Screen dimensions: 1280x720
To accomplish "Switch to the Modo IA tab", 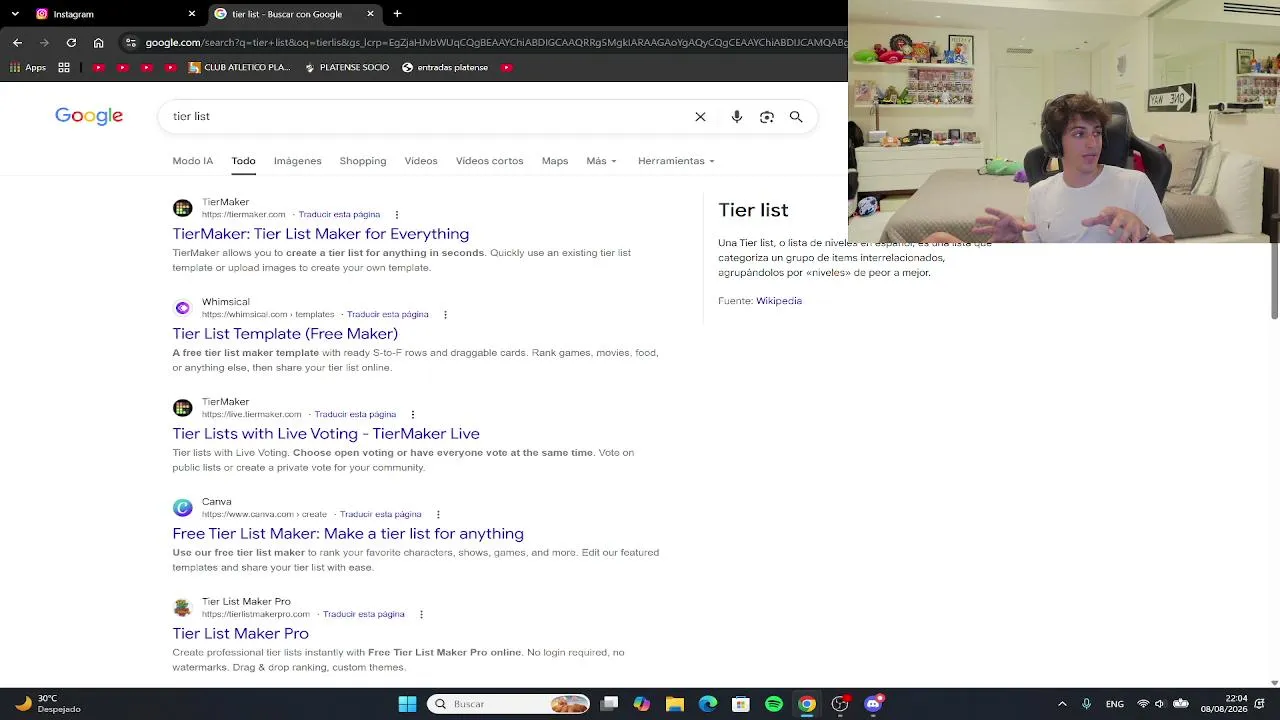I will pyautogui.click(x=192, y=161).
